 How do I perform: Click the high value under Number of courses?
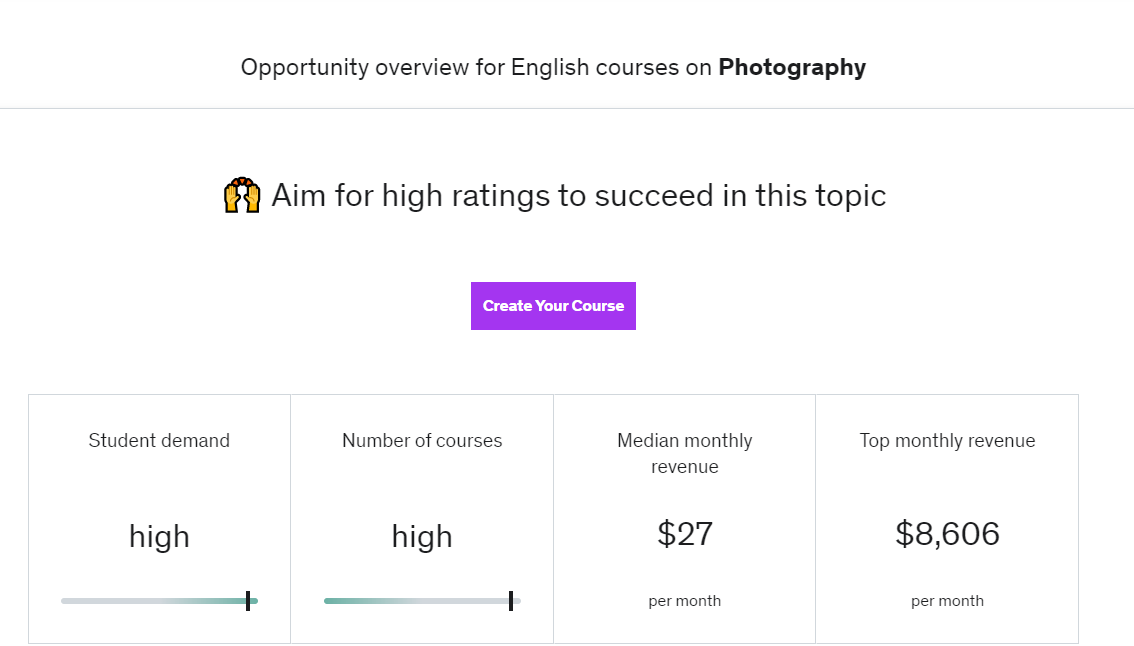[422, 536]
